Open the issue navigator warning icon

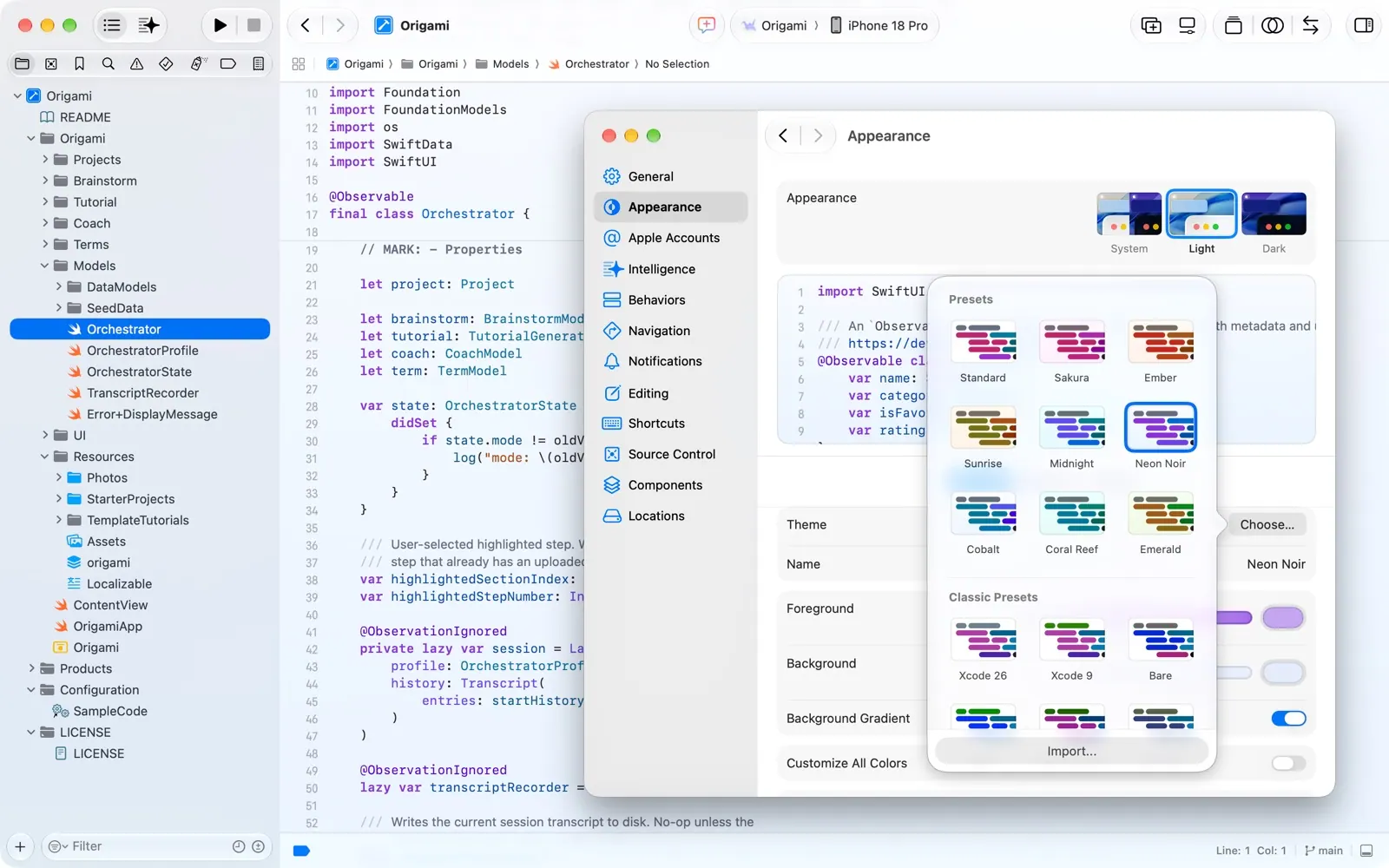click(136, 63)
